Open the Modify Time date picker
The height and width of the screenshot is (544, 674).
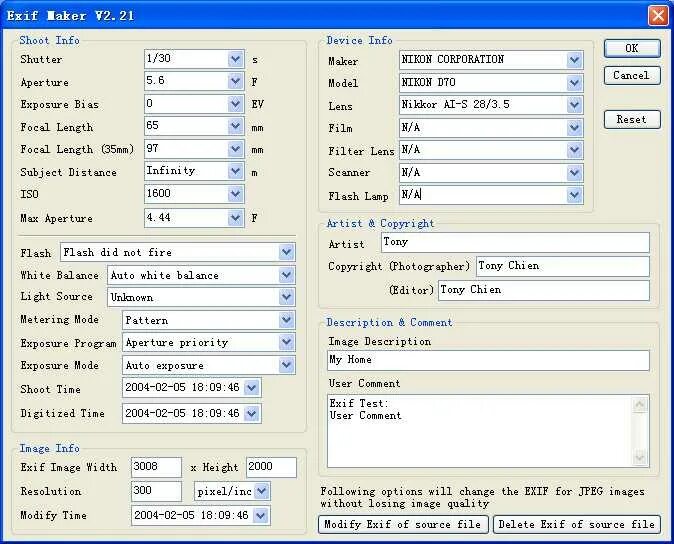(x=261, y=516)
